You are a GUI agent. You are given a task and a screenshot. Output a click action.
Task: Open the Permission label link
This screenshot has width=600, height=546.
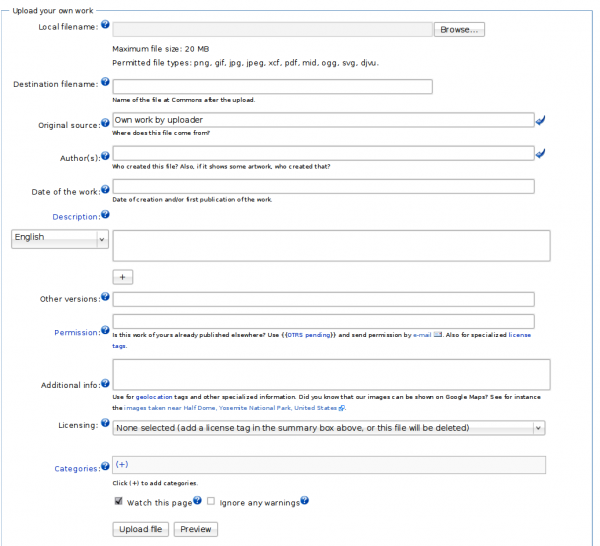(x=76, y=332)
